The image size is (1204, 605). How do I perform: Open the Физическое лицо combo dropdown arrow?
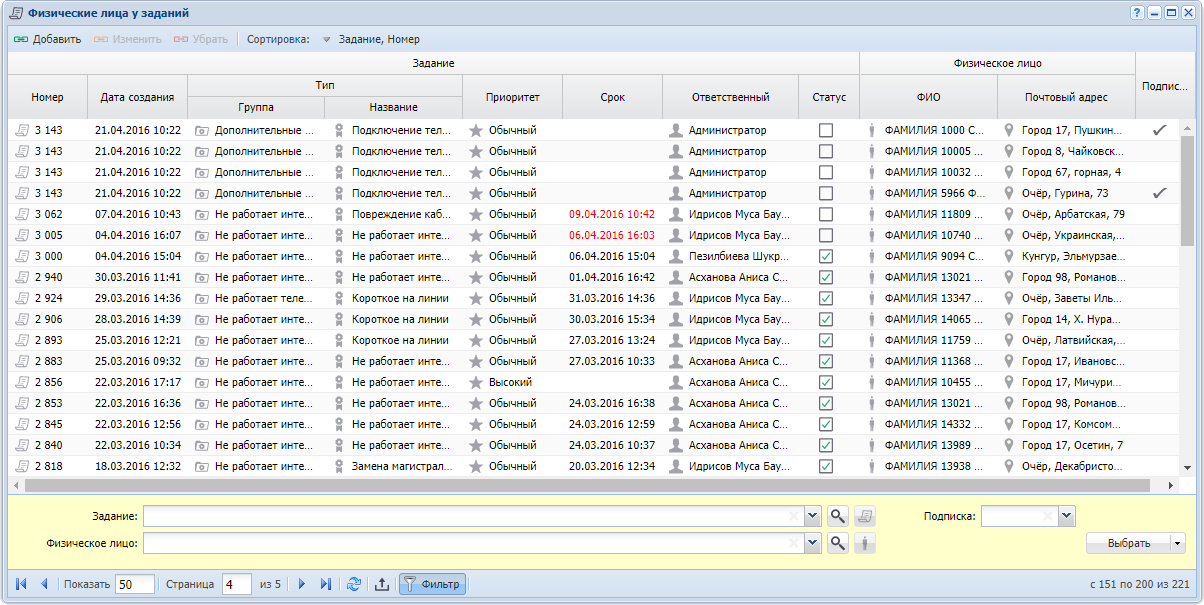click(x=812, y=543)
